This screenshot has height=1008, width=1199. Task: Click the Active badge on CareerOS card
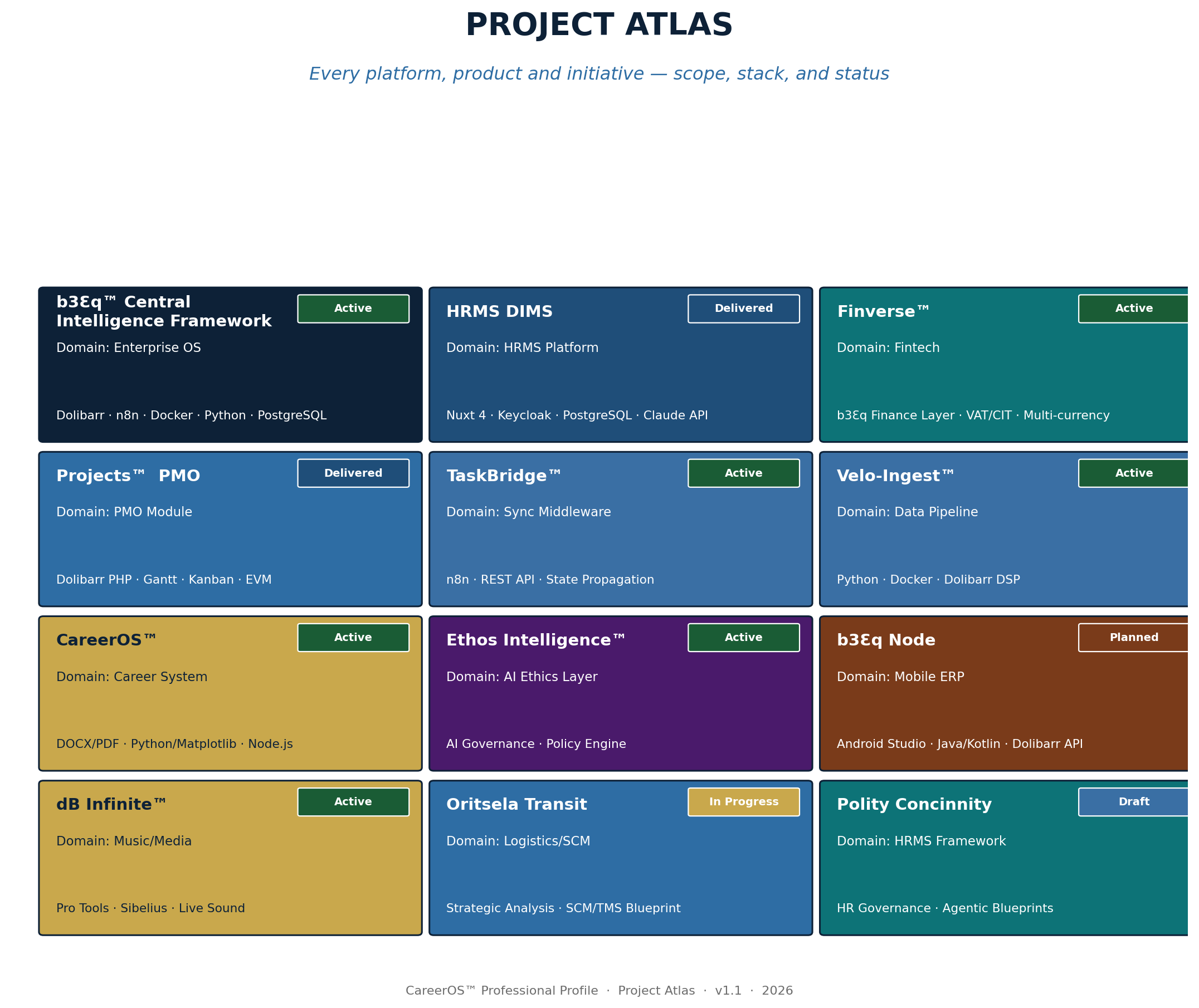[x=353, y=637]
